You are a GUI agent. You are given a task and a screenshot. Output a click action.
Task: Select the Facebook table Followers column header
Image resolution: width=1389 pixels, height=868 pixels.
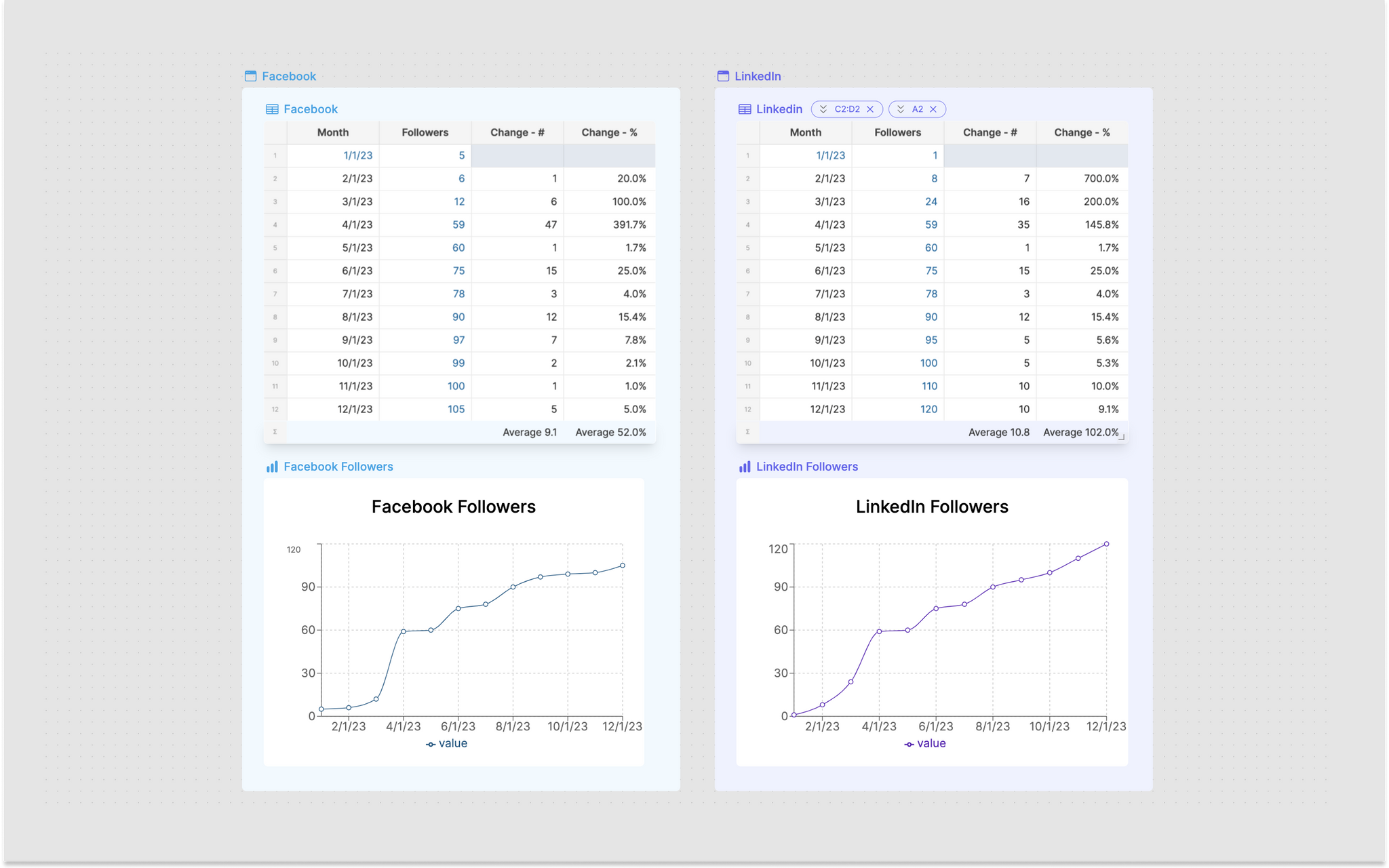[x=425, y=132]
